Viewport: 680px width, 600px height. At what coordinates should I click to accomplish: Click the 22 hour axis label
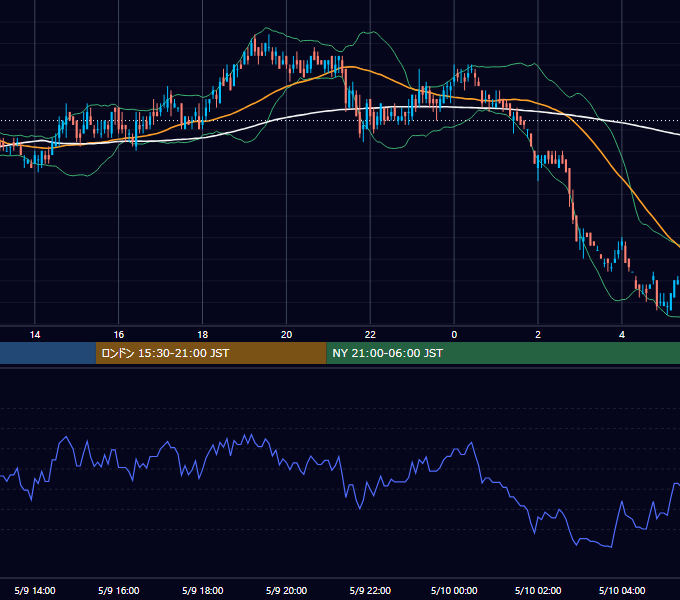[x=370, y=335]
